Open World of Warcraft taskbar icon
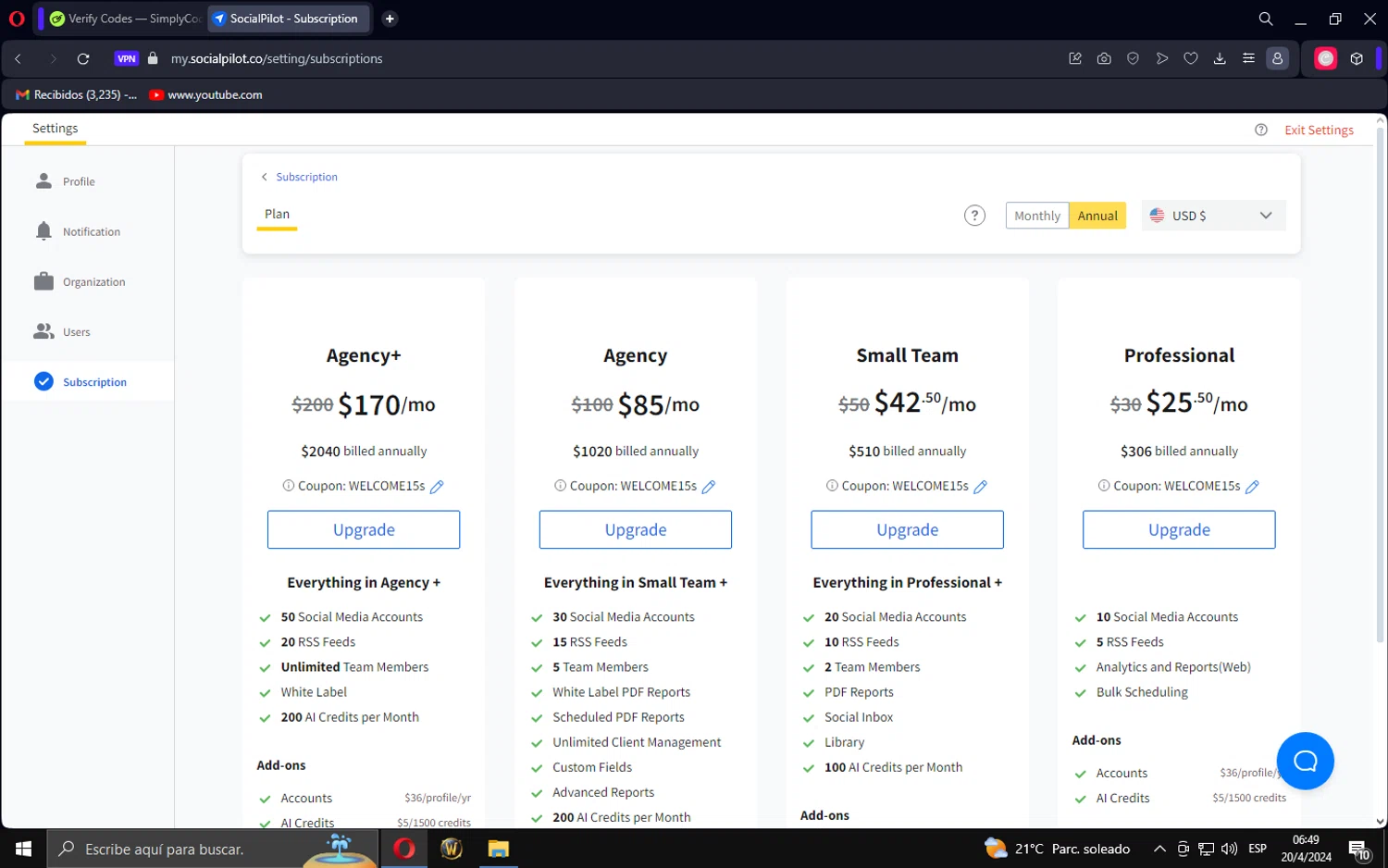1388x868 pixels. coord(452,849)
